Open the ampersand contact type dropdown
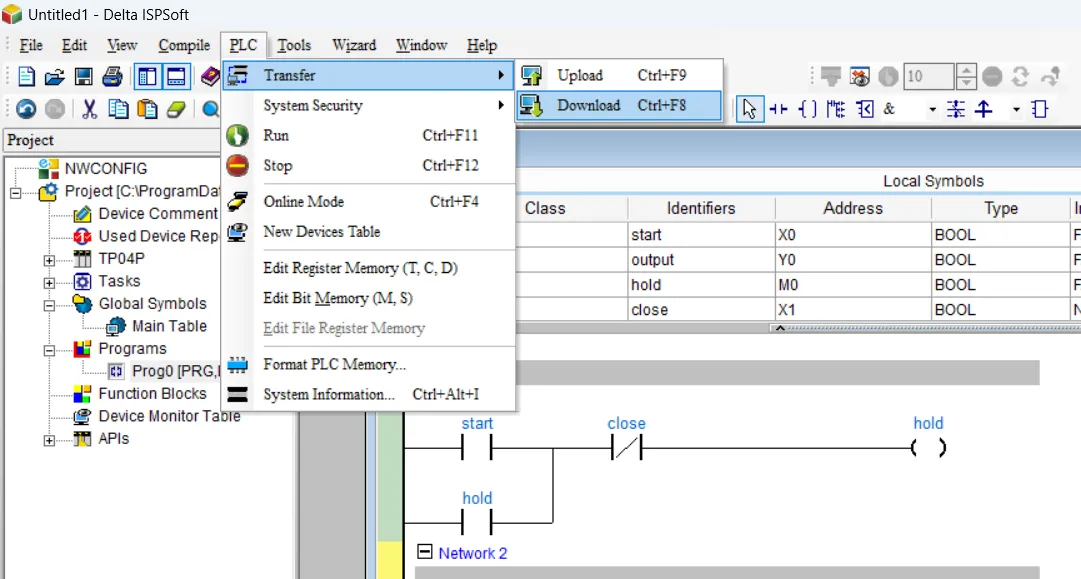 tap(933, 110)
